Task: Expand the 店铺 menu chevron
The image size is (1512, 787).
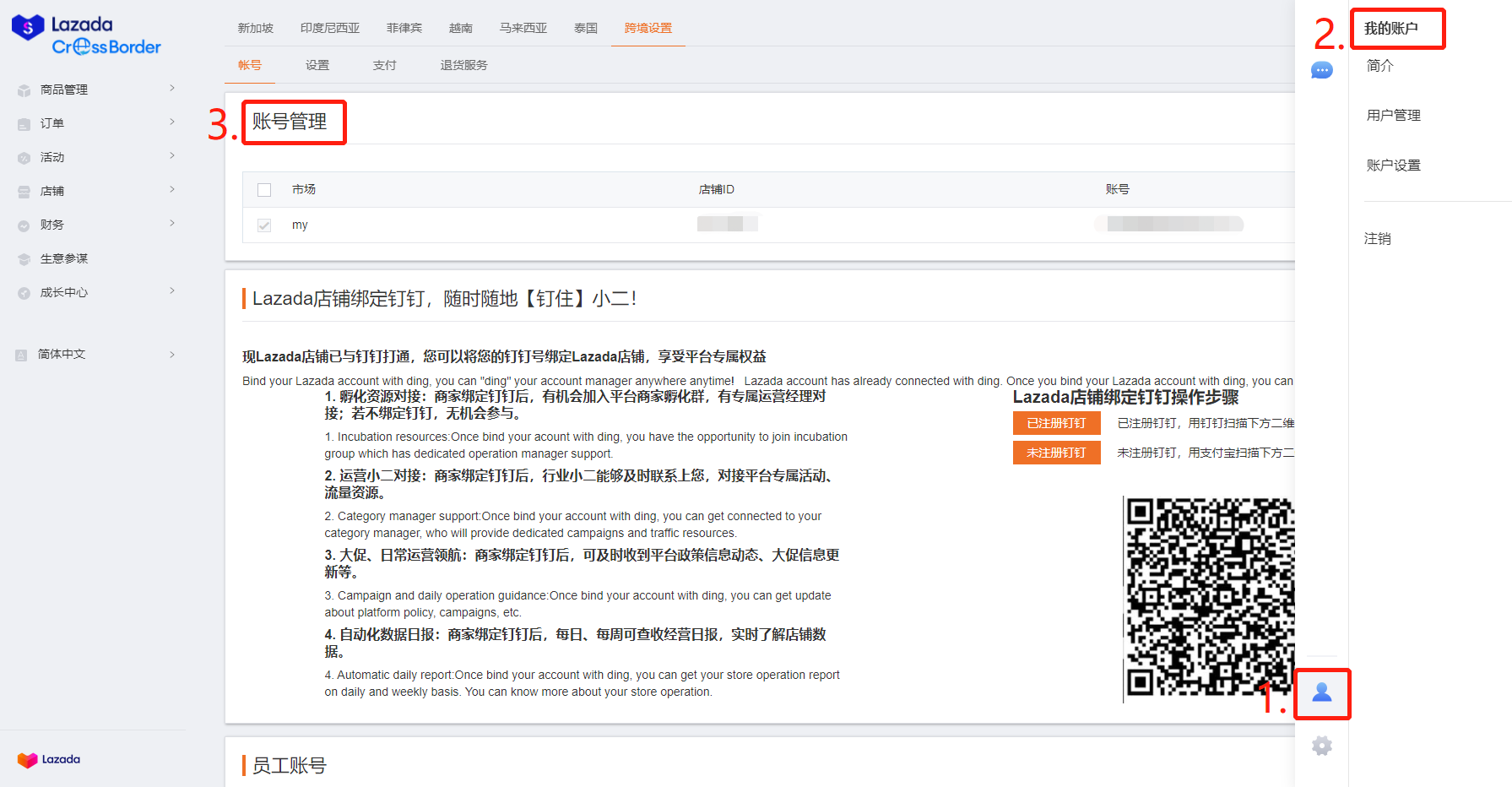Action: (x=172, y=189)
